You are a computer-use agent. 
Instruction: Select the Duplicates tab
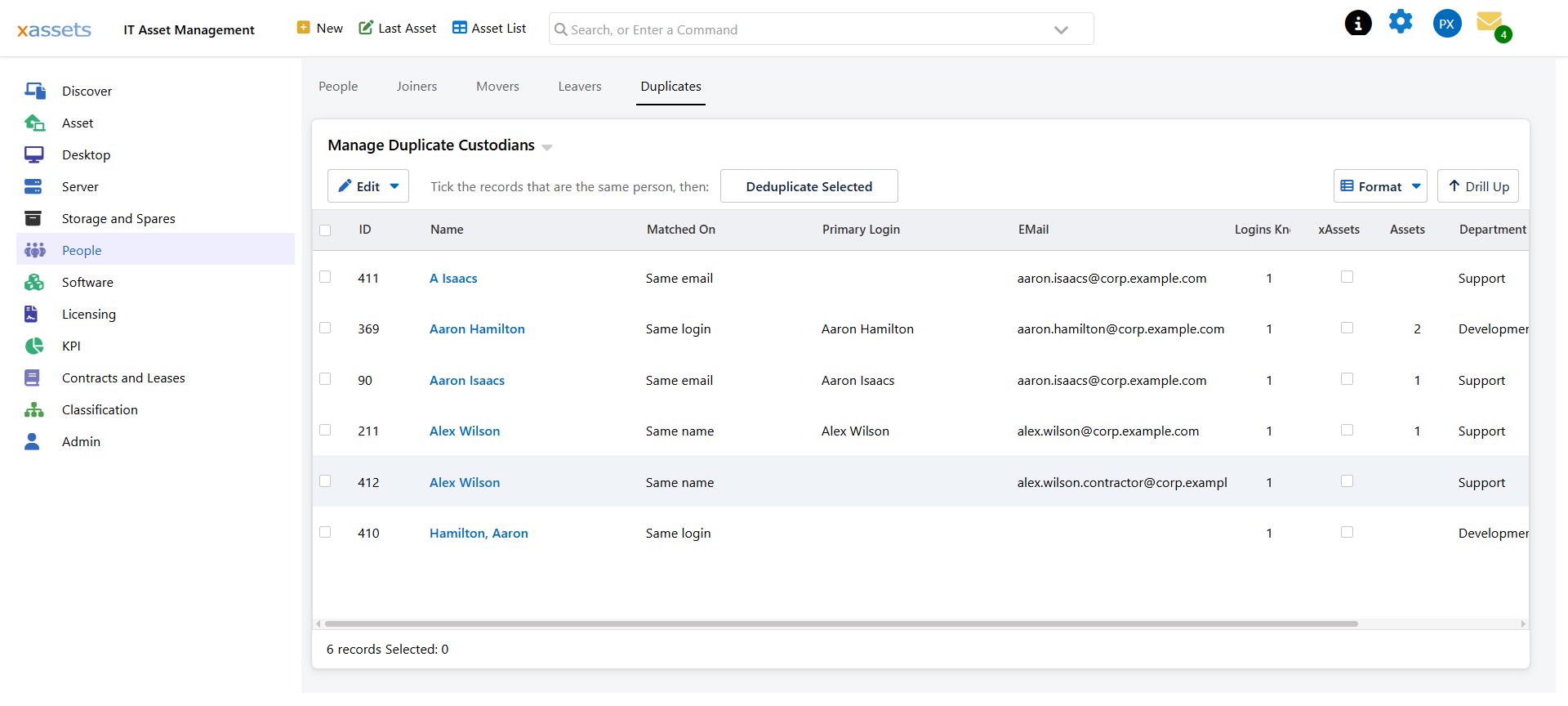pyautogui.click(x=670, y=87)
